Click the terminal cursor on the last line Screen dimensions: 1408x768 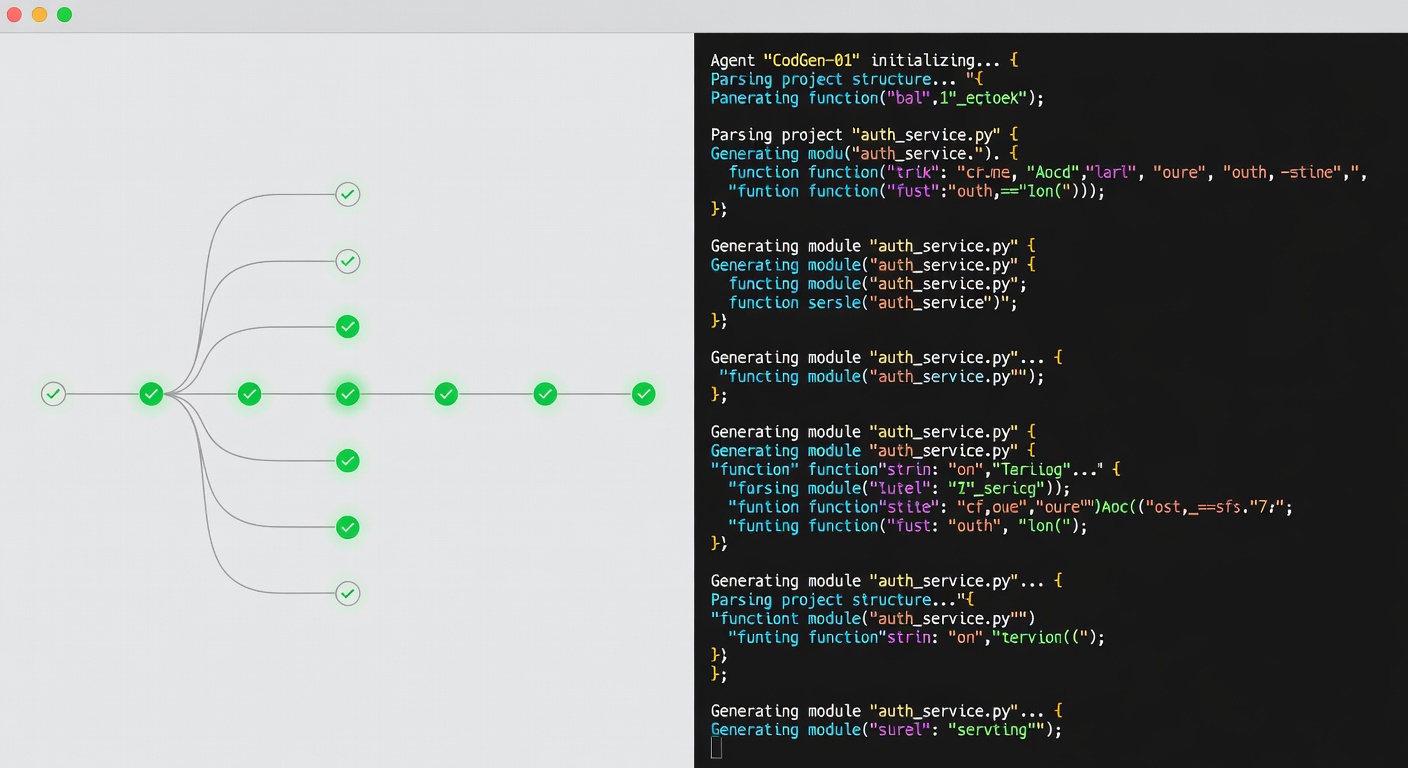tap(716, 749)
